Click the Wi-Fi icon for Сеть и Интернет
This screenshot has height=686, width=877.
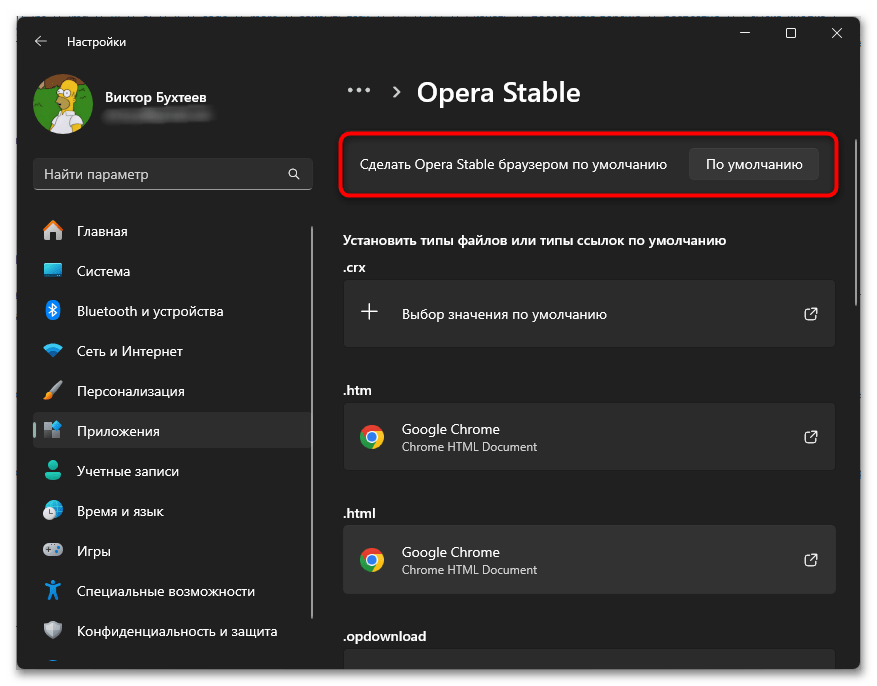[x=53, y=351]
